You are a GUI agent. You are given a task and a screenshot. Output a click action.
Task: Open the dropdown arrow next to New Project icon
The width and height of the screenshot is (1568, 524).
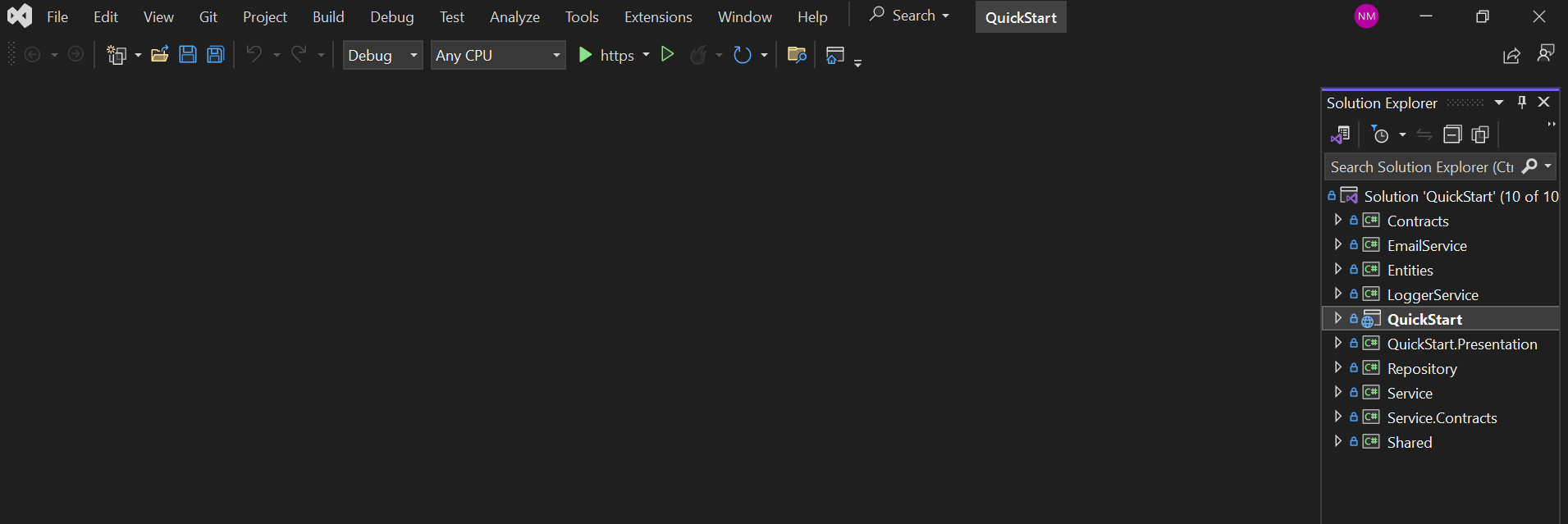(138, 55)
